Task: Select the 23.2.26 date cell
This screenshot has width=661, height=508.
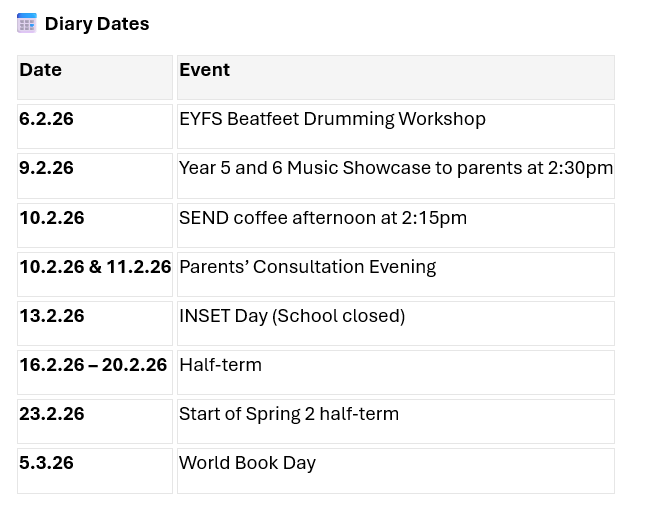Action: coord(51,414)
